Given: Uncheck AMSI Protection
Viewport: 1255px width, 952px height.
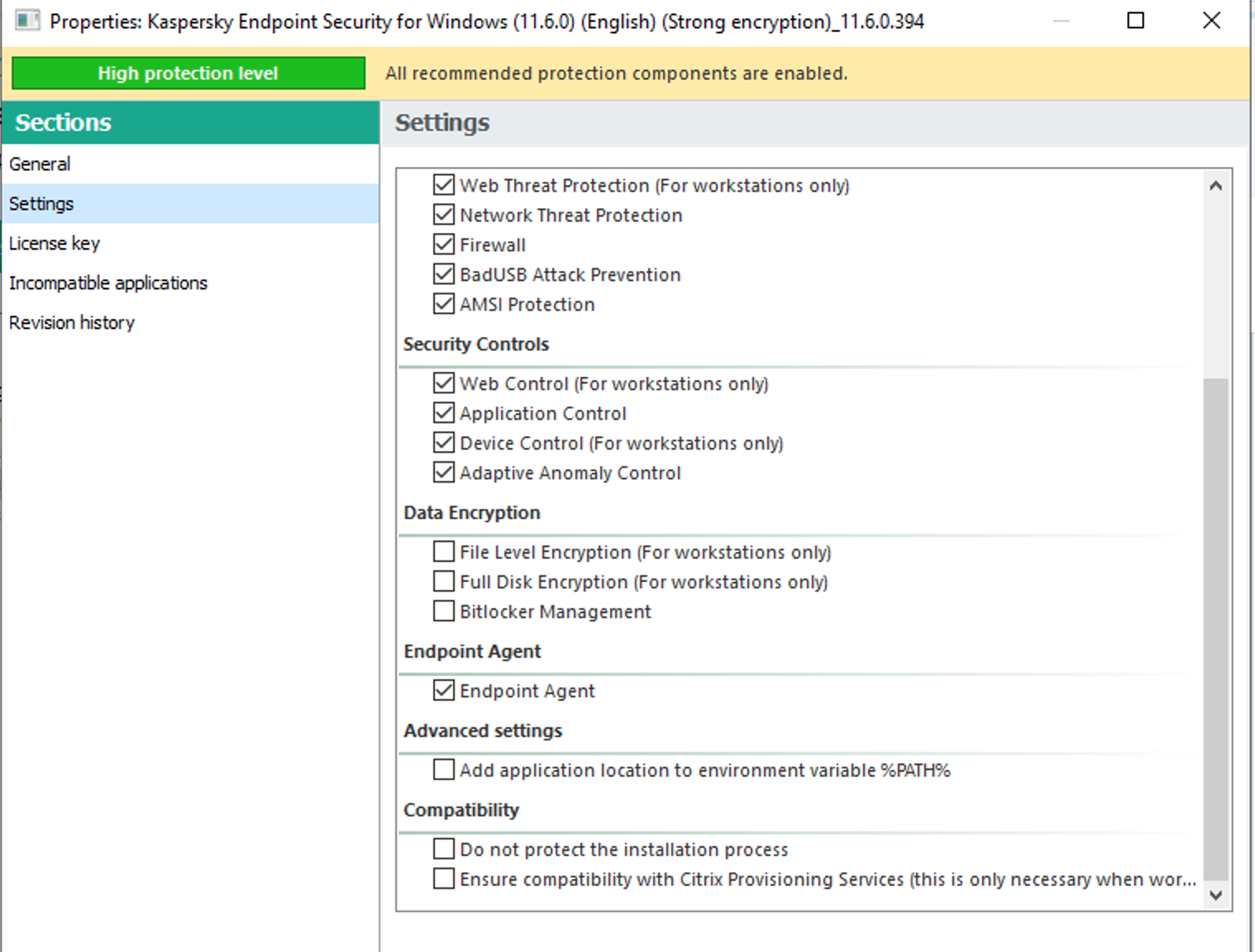Looking at the screenshot, I should (444, 304).
